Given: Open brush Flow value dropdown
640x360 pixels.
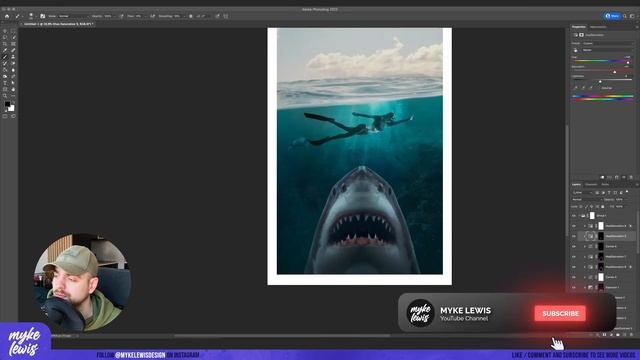Looking at the screenshot, I should pos(140,16).
